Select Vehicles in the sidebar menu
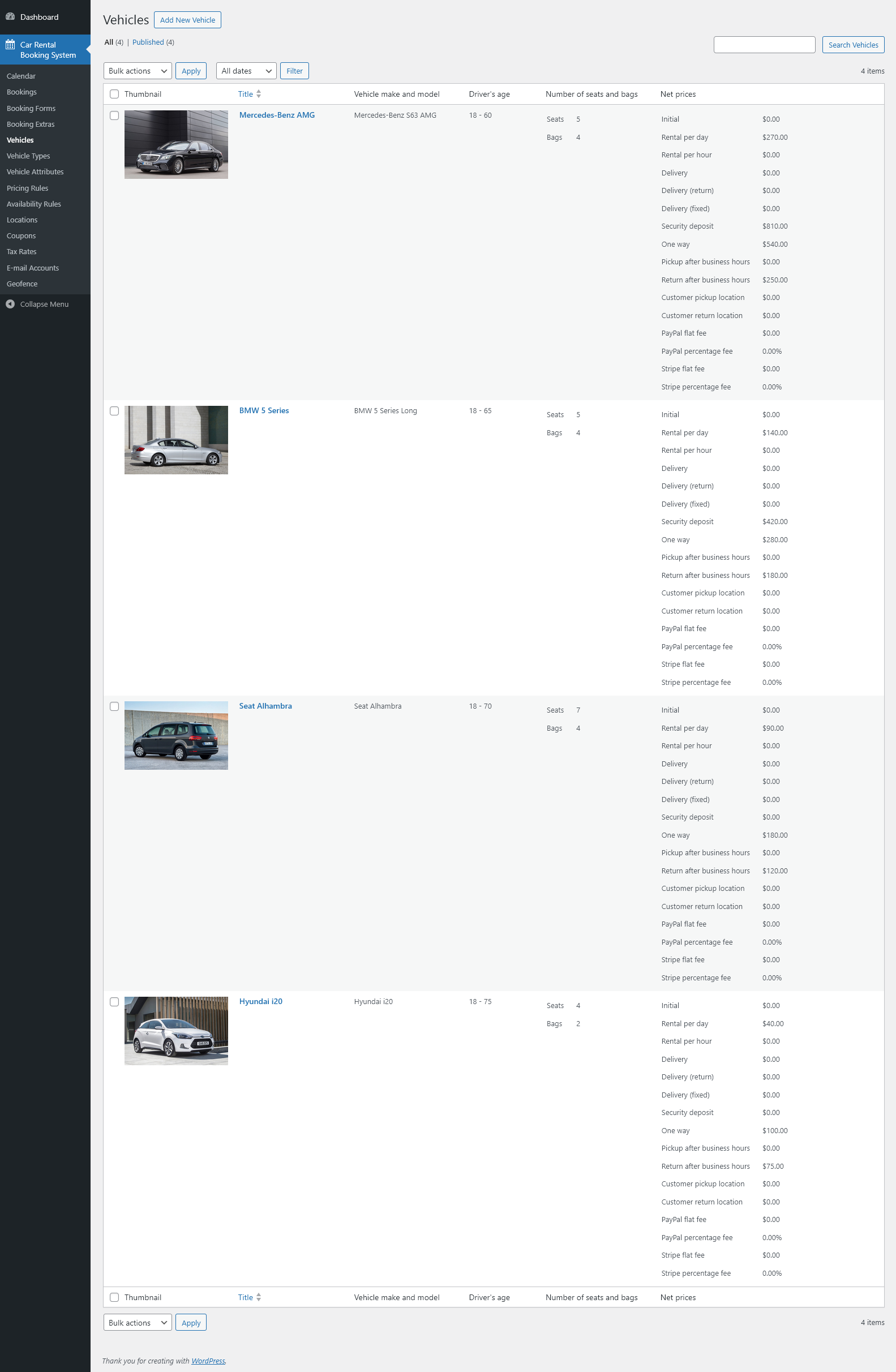The width and height of the screenshot is (896, 1372). (20, 140)
